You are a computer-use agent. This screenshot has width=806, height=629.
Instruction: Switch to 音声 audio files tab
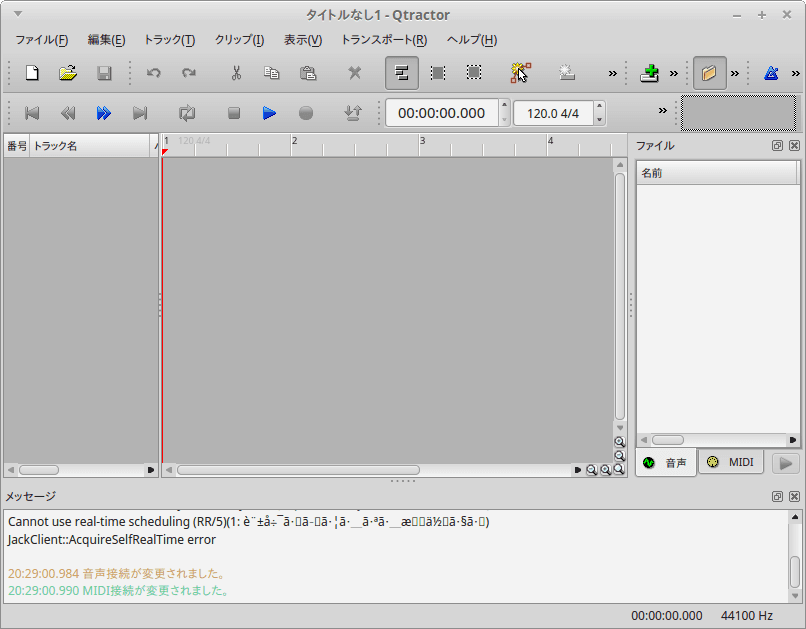pyautogui.click(x=666, y=462)
